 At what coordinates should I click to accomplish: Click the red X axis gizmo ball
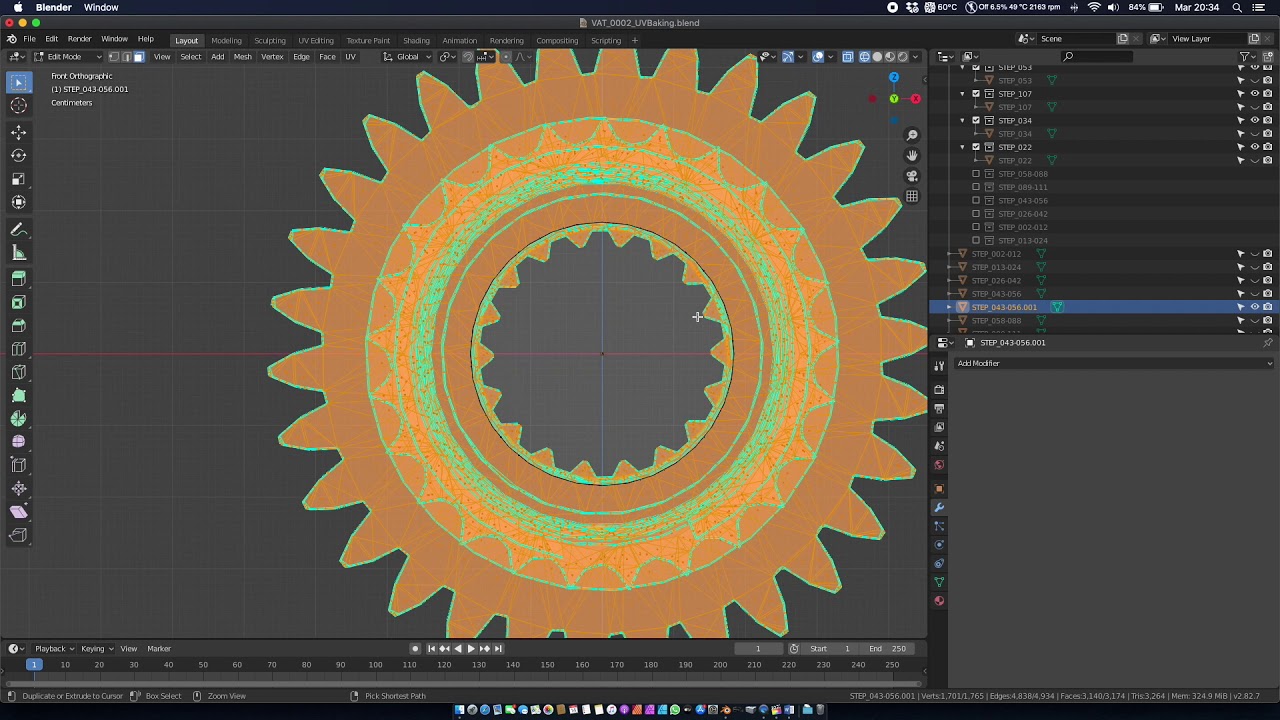[915, 98]
